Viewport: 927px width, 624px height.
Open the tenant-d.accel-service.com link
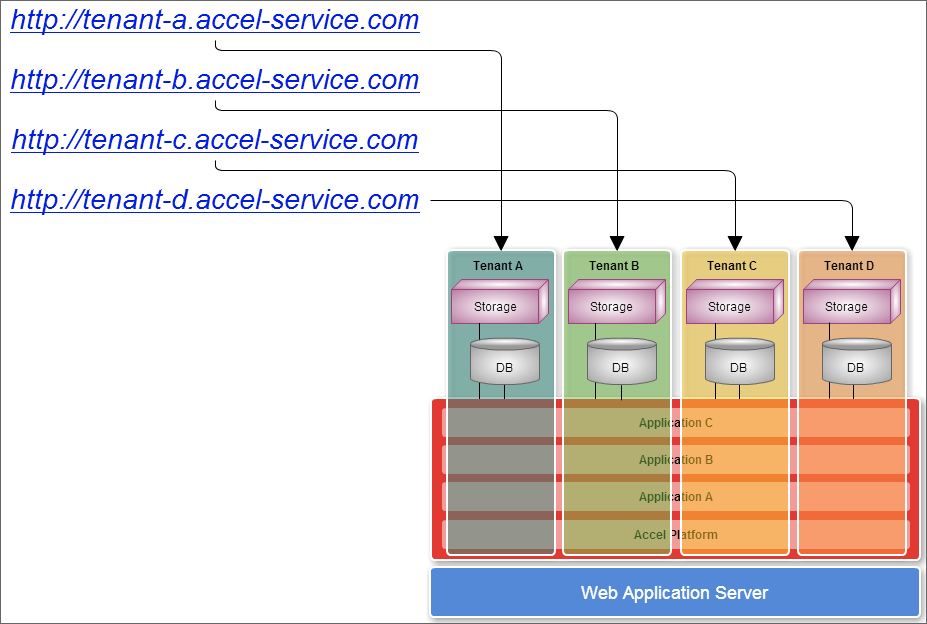coord(214,199)
